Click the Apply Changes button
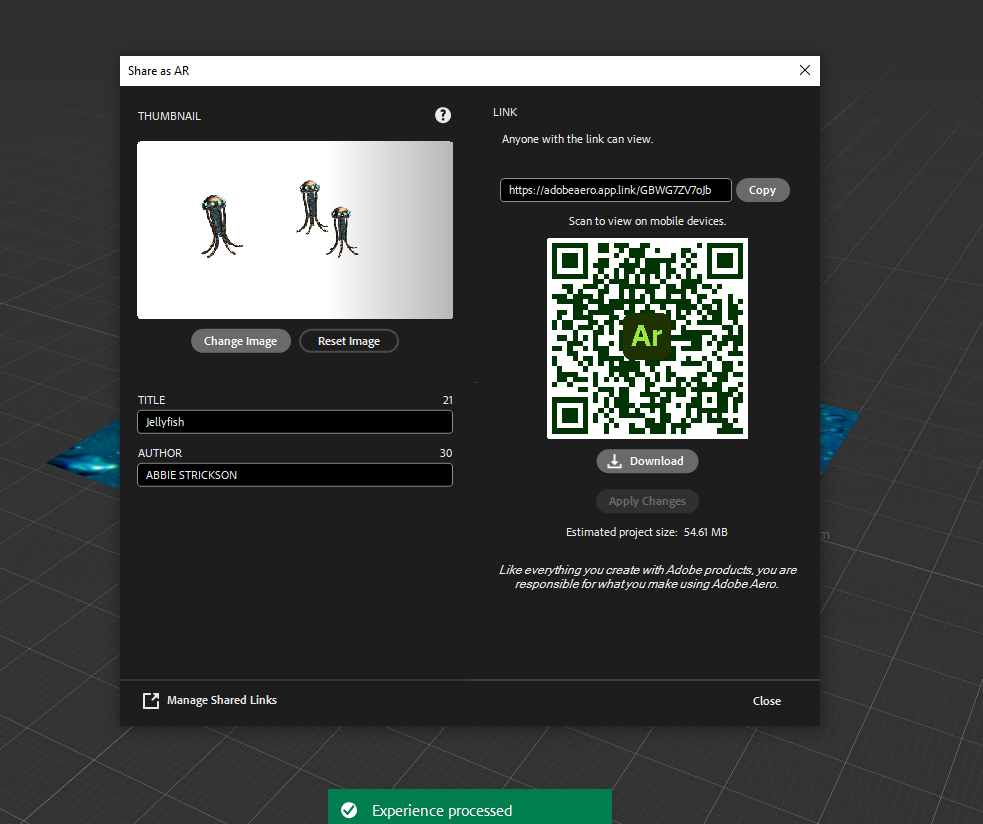The height and width of the screenshot is (824, 983). pyautogui.click(x=647, y=501)
